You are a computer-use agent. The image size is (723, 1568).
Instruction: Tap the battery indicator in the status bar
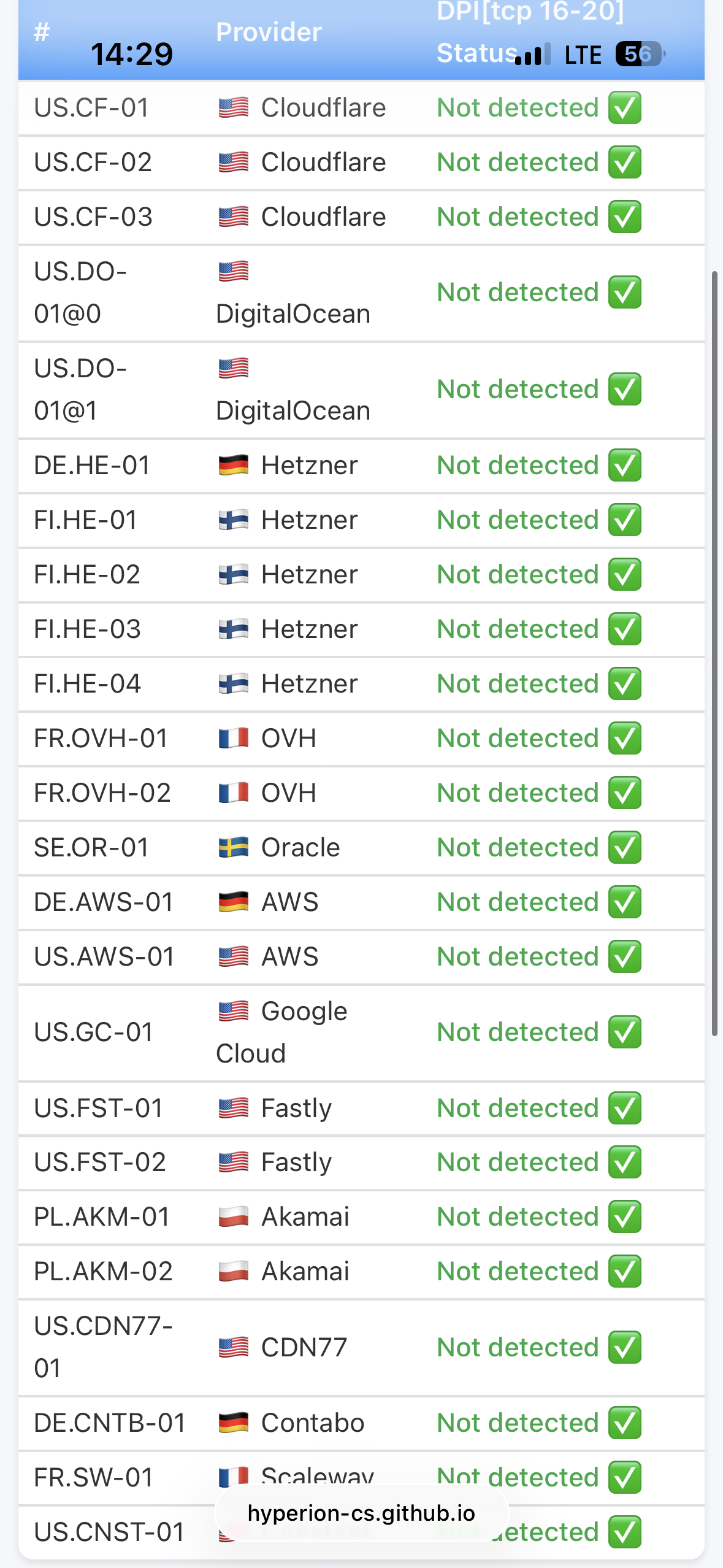click(x=639, y=54)
